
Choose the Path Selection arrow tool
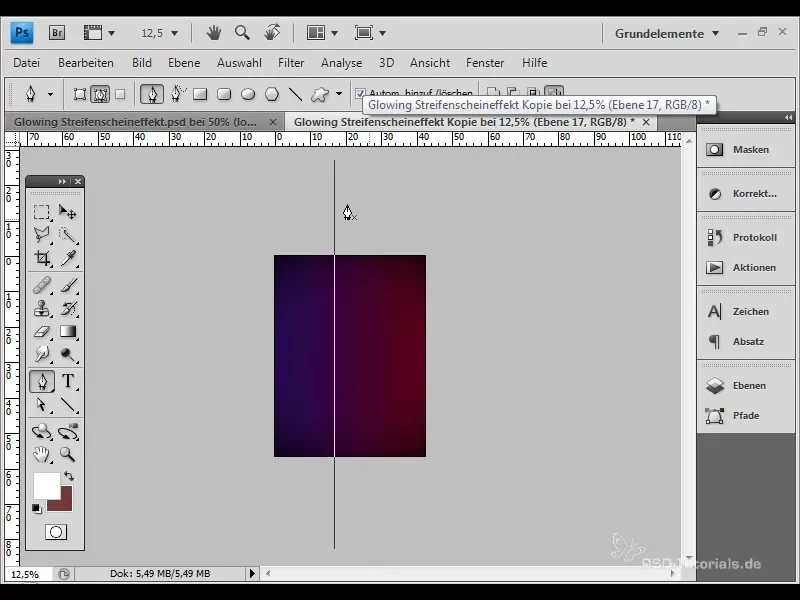42,405
